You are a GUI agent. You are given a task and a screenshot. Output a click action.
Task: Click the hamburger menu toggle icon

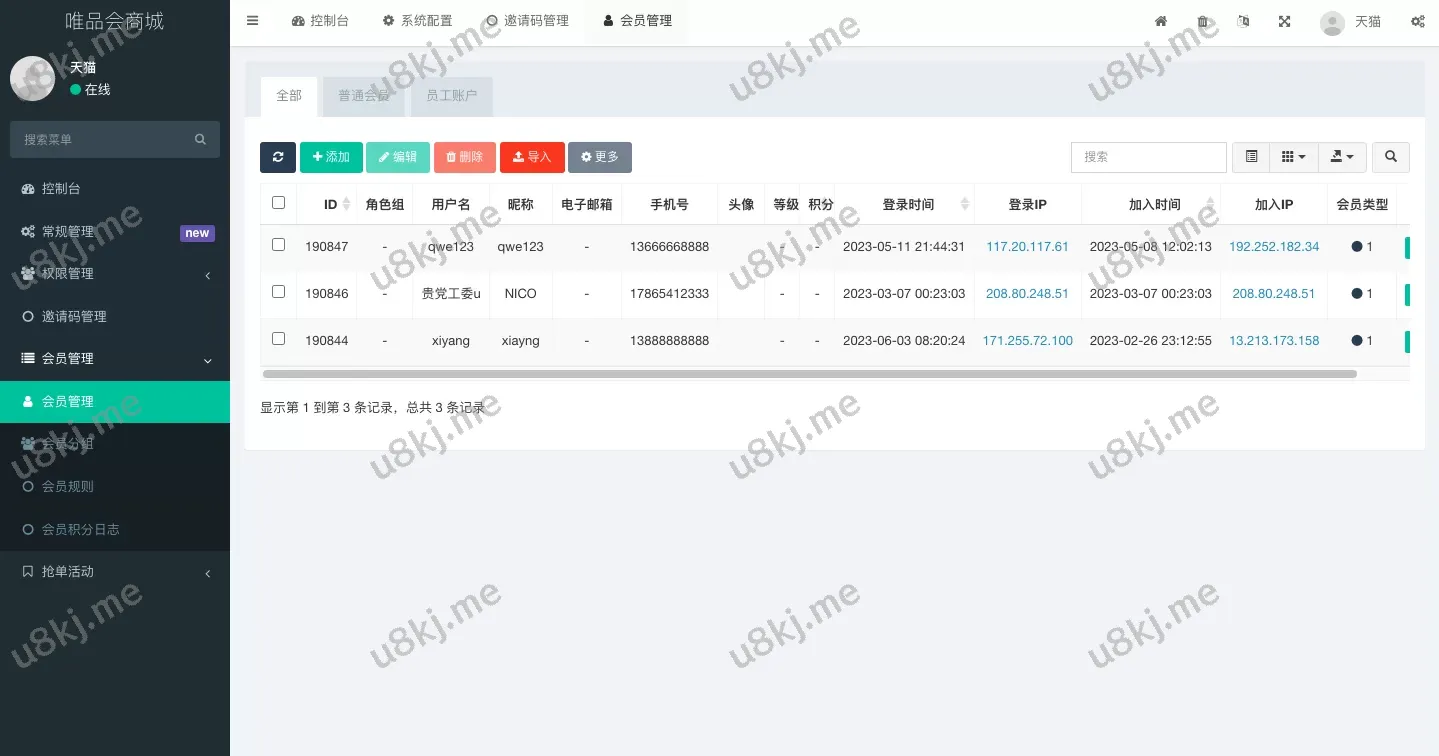pyautogui.click(x=252, y=21)
